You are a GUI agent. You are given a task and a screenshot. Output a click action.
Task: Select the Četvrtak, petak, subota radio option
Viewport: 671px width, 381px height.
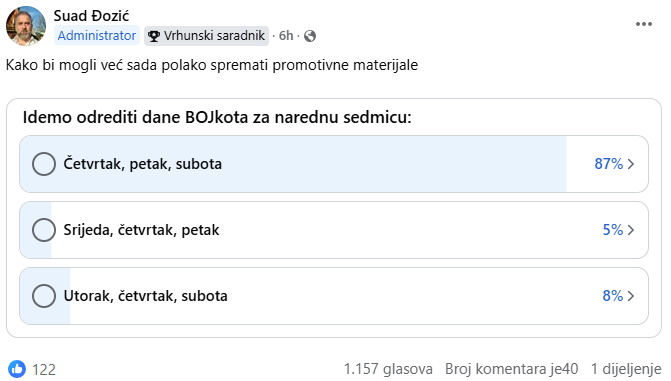point(44,164)
